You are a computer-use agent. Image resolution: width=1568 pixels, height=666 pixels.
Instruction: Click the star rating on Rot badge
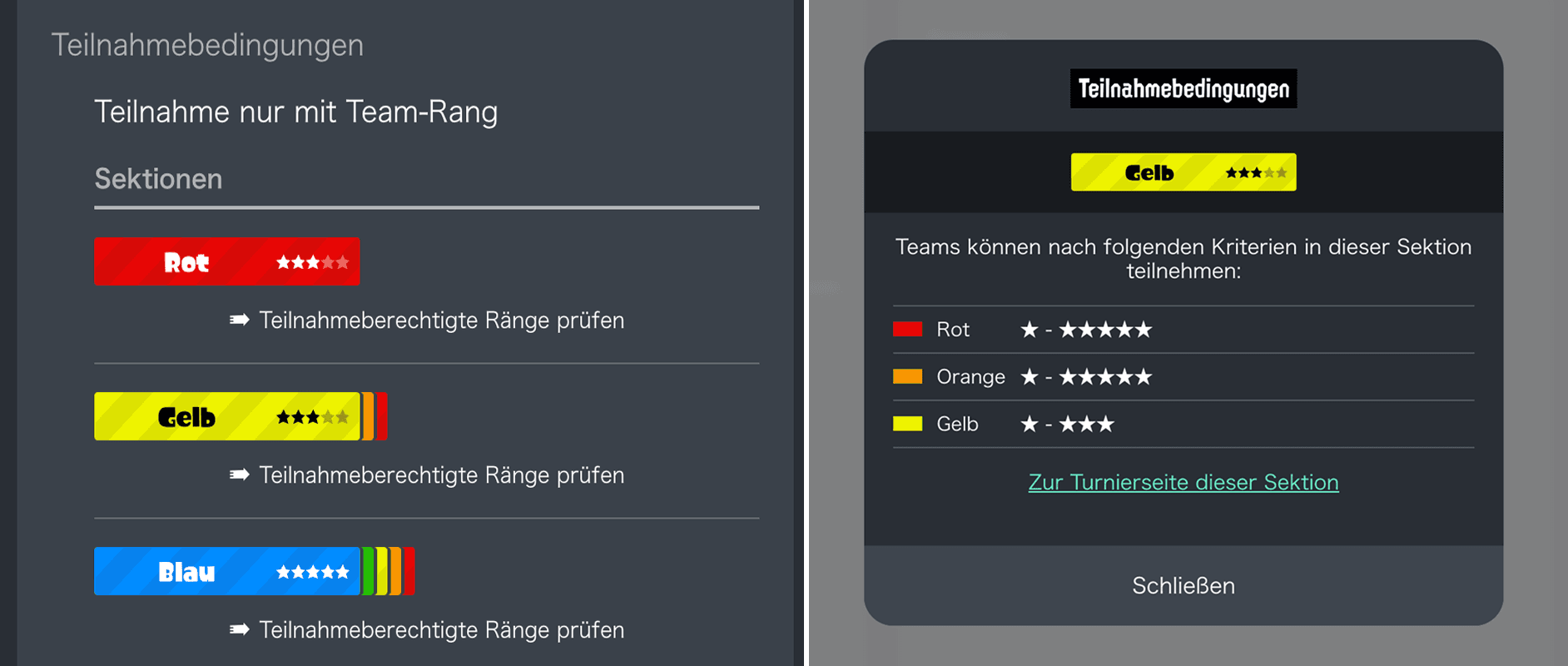point(312,262)
